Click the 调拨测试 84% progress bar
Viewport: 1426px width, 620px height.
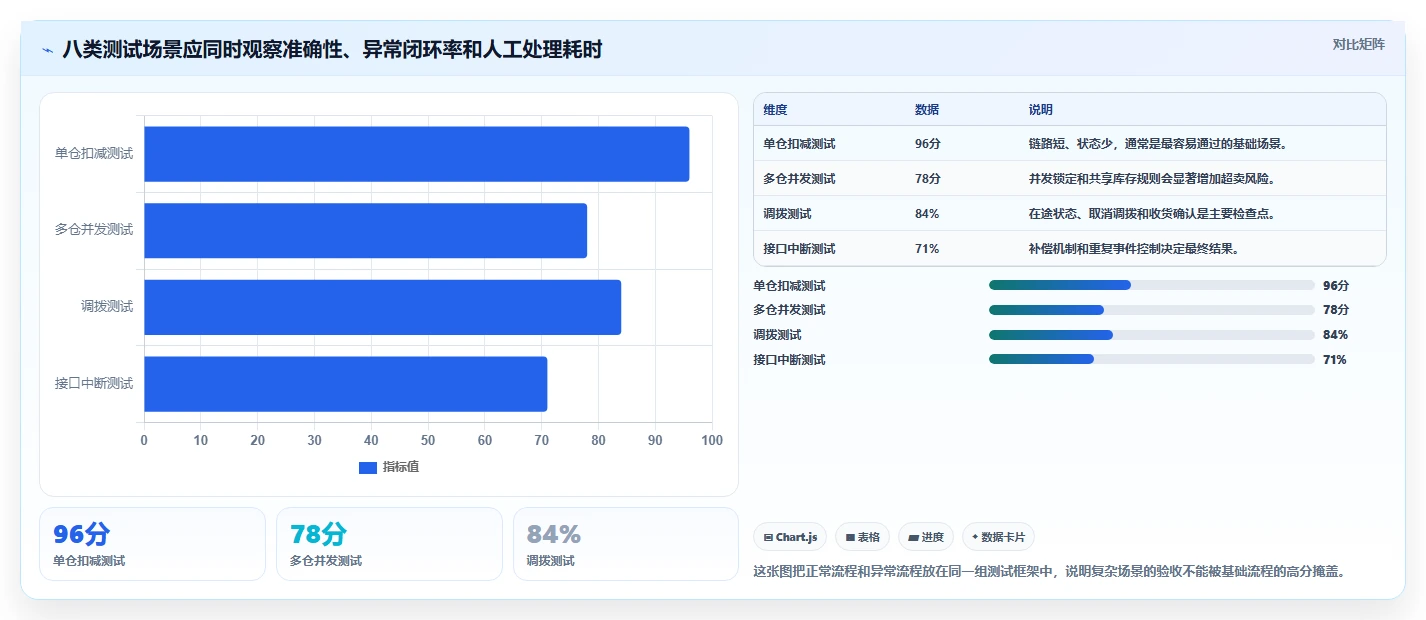[1151, 335]
